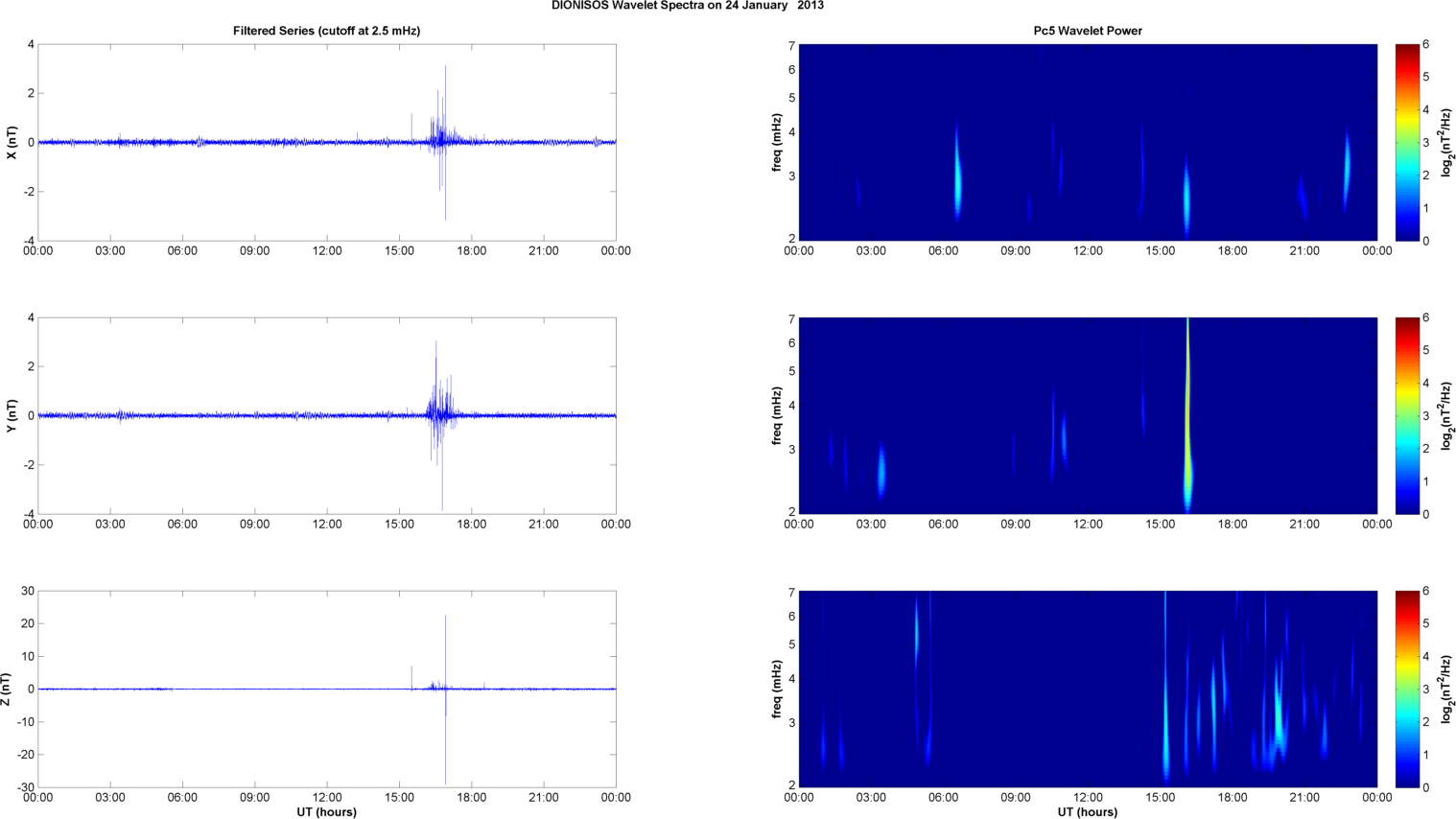
Task: Click cyan blob near 06:30 in X spectrogram
Action: coord(957,173)
